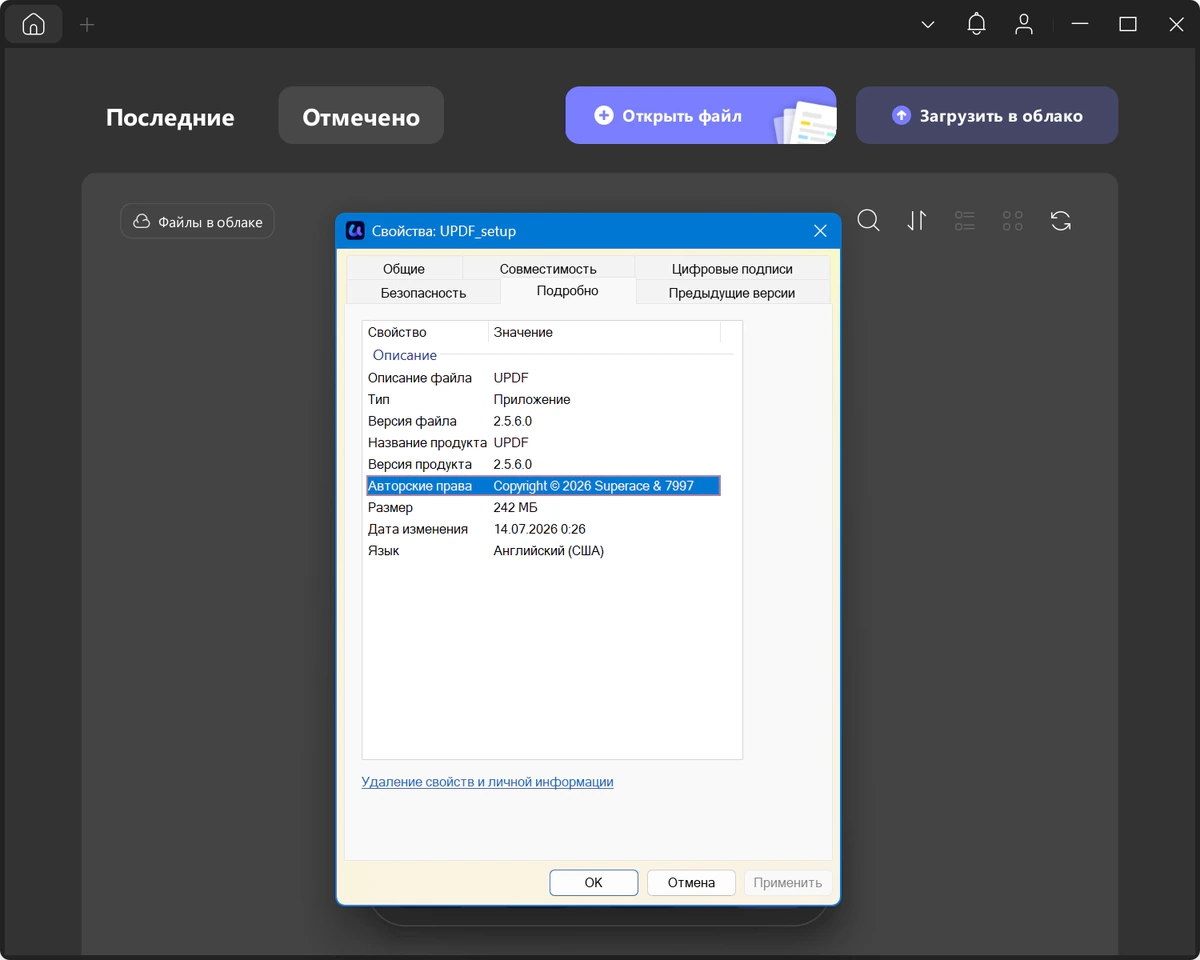Click the Значение column header
The image size is (1200, 960).
[x=604, y=332]
